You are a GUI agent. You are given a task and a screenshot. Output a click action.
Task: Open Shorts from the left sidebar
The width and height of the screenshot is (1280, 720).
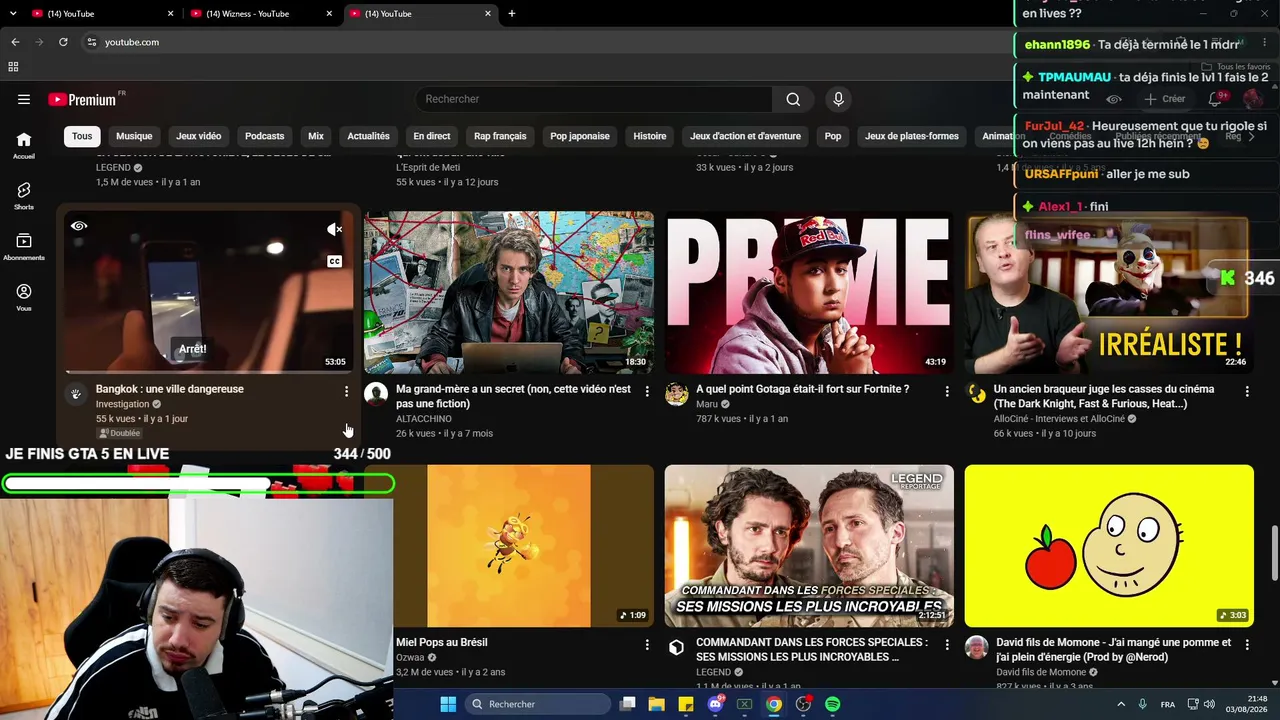24,196
